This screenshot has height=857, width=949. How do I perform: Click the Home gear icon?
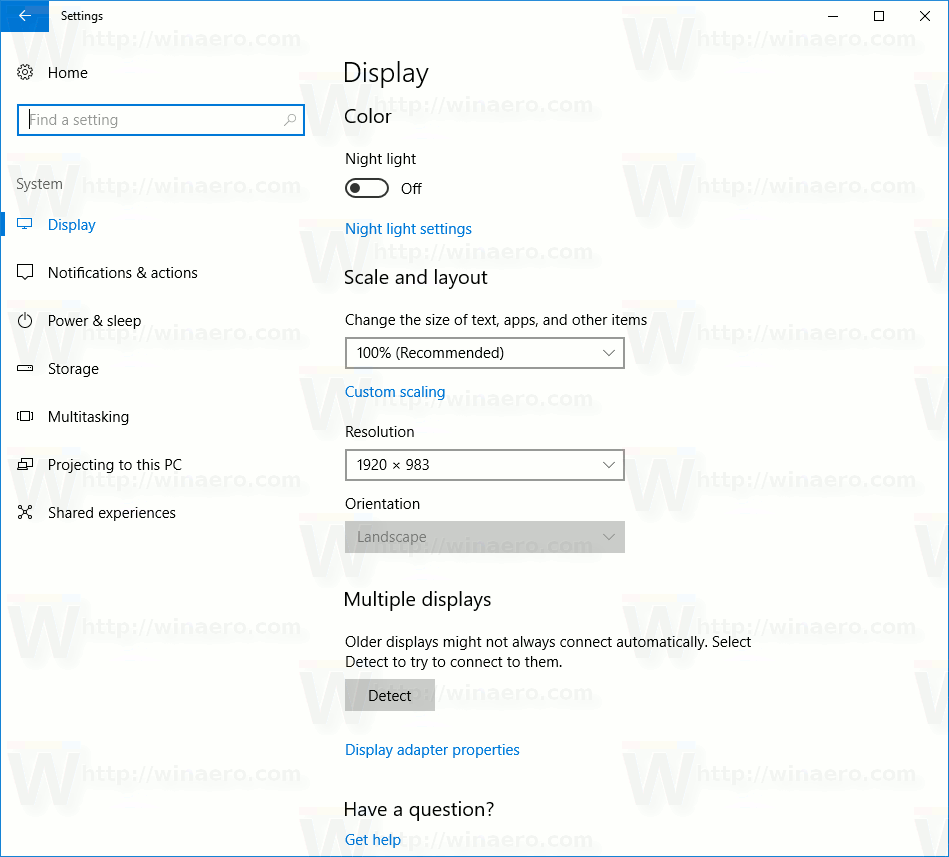[24, 72]
